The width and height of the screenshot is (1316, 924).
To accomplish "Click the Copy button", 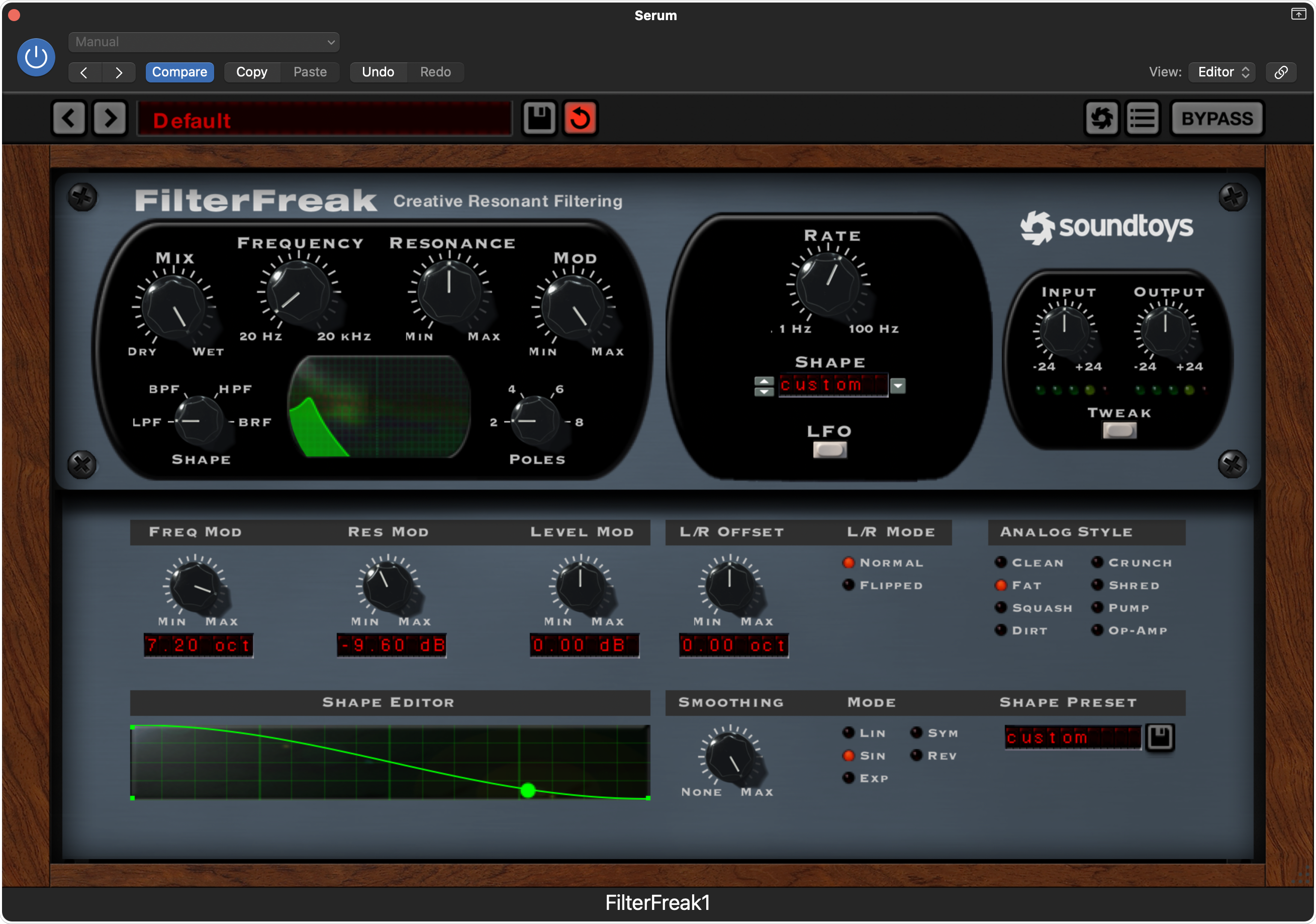I will [x=252, y=72].
